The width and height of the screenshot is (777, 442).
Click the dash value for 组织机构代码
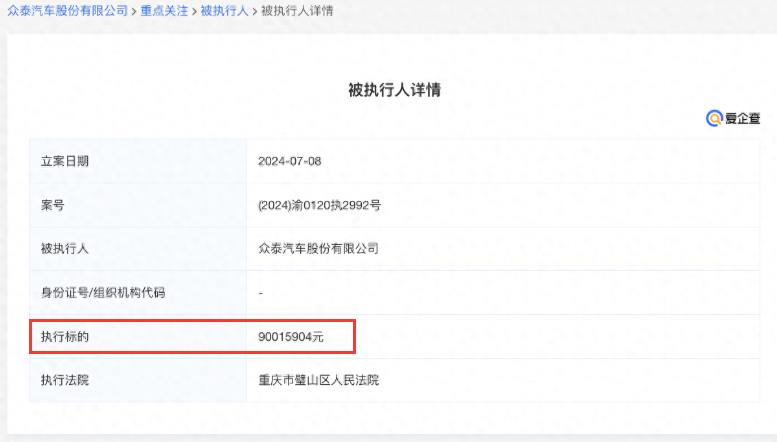[260, 292]
